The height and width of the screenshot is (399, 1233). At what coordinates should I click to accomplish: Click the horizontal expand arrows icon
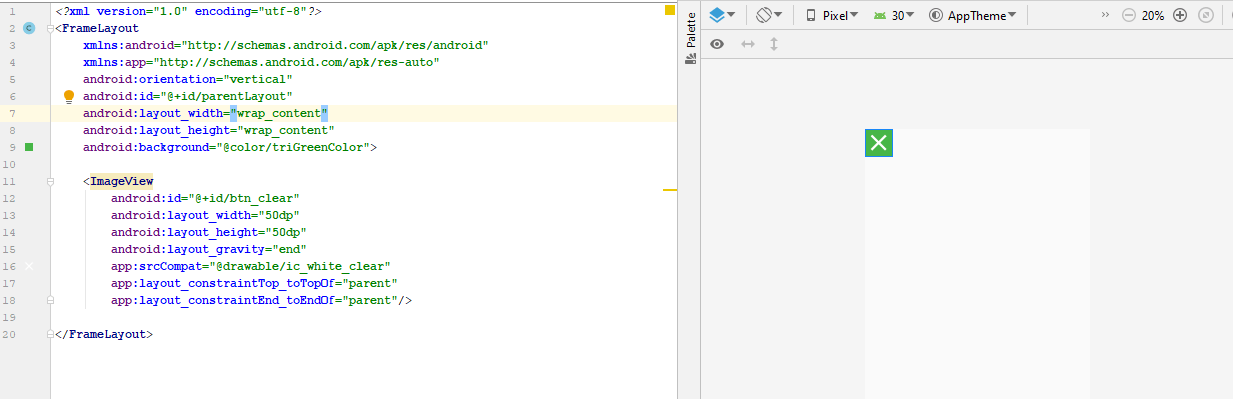point(748,44)
